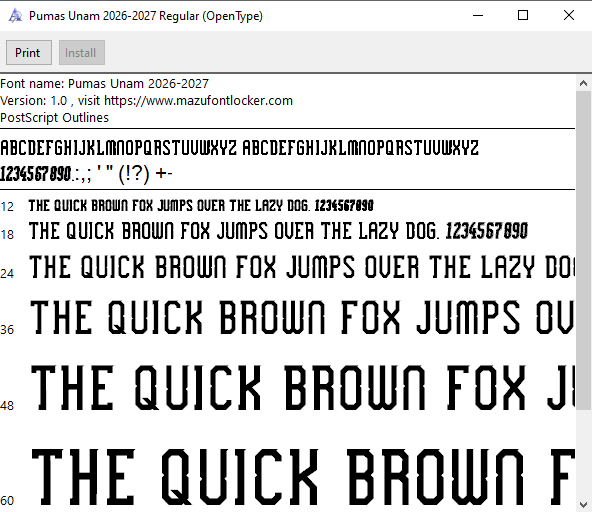The height and width of the screenshot is (512, 592).
Task: Click the 12-point quick brown fox sample
Action: tap(201, 206)
